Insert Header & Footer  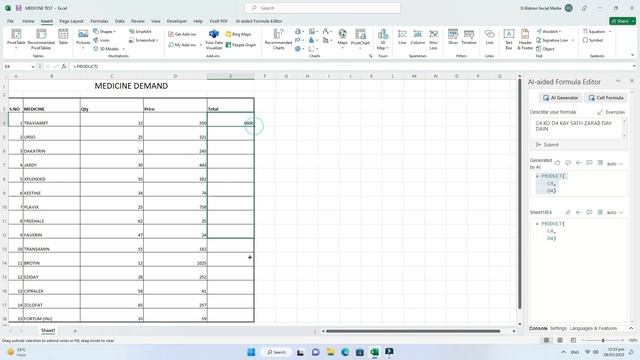tap(525, 39)
